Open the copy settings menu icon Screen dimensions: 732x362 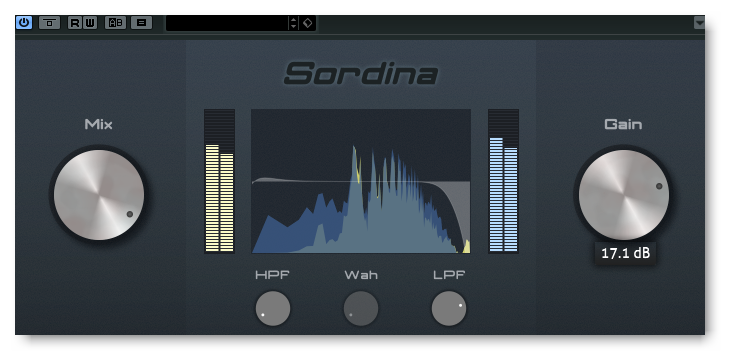coord(141,22)
